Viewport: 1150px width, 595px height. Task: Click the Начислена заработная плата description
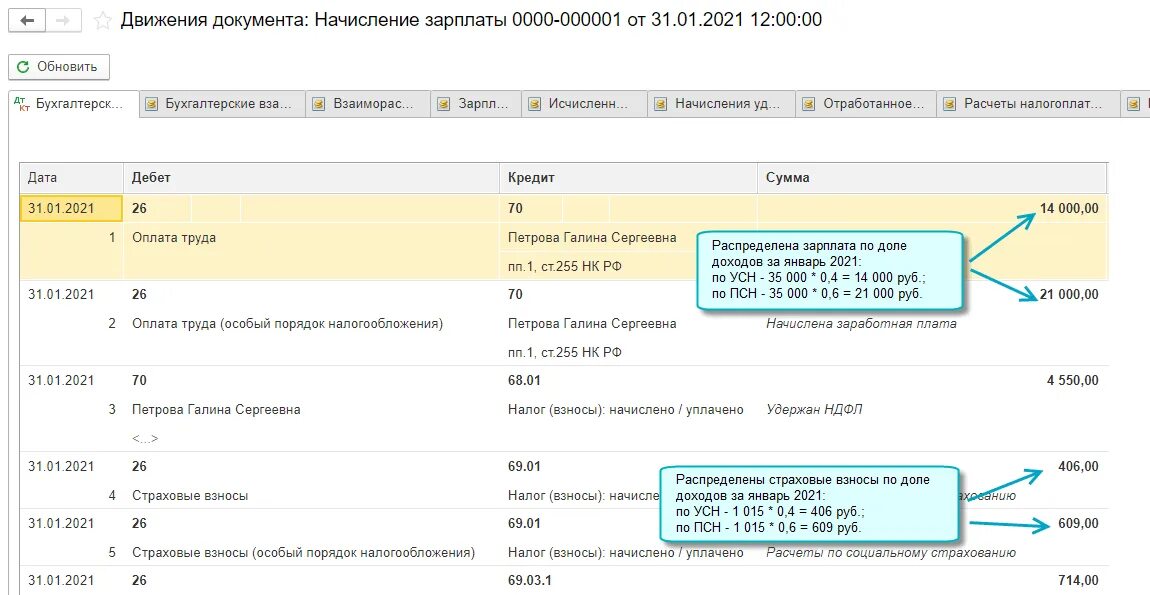coord(861,324)
